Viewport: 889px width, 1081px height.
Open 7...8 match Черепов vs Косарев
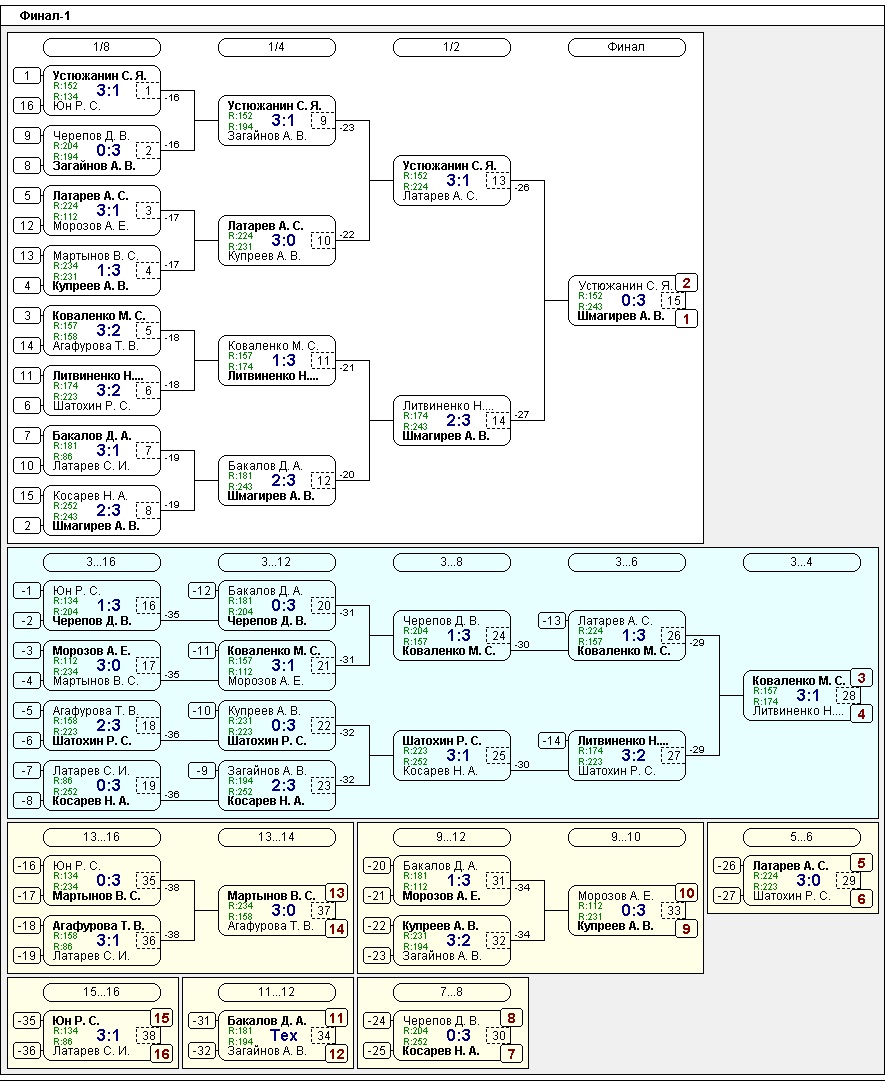(x=452, y=1035)
